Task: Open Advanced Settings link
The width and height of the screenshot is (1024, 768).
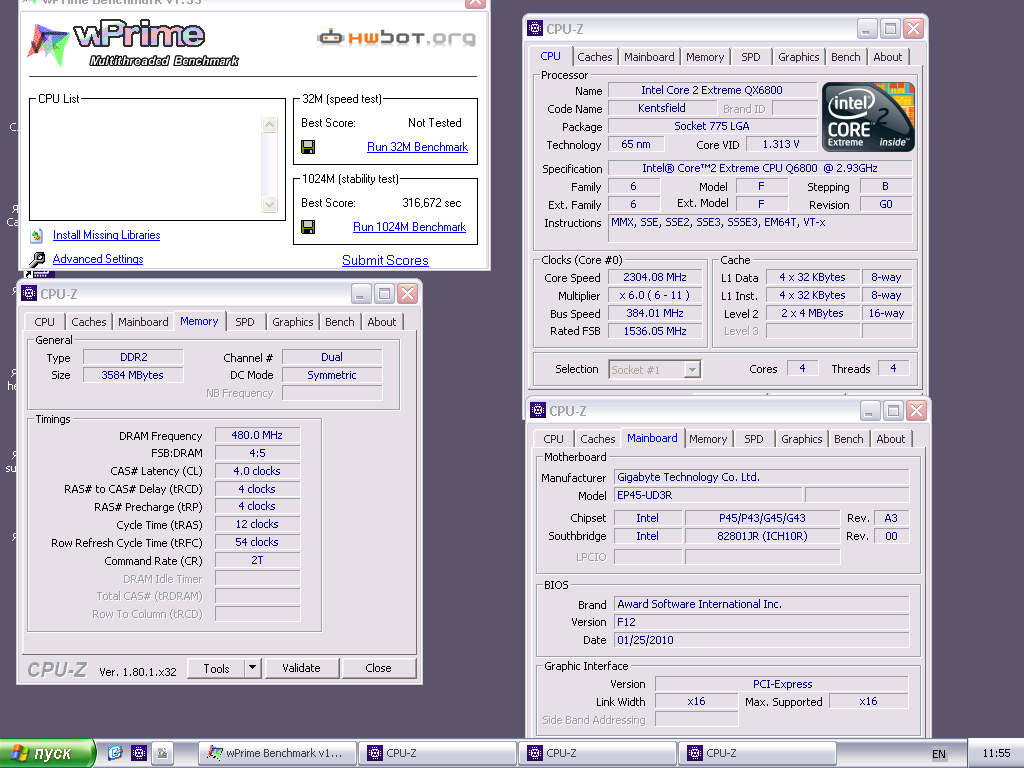Action: (98, 259)
